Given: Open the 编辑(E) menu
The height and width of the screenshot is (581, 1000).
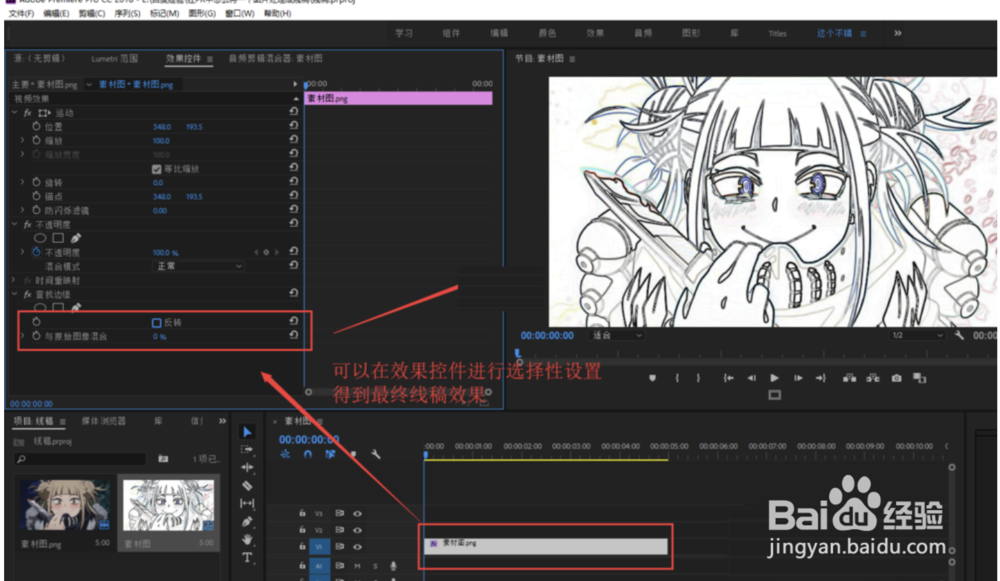Looking at the screenshot, I should click(56, 13).
